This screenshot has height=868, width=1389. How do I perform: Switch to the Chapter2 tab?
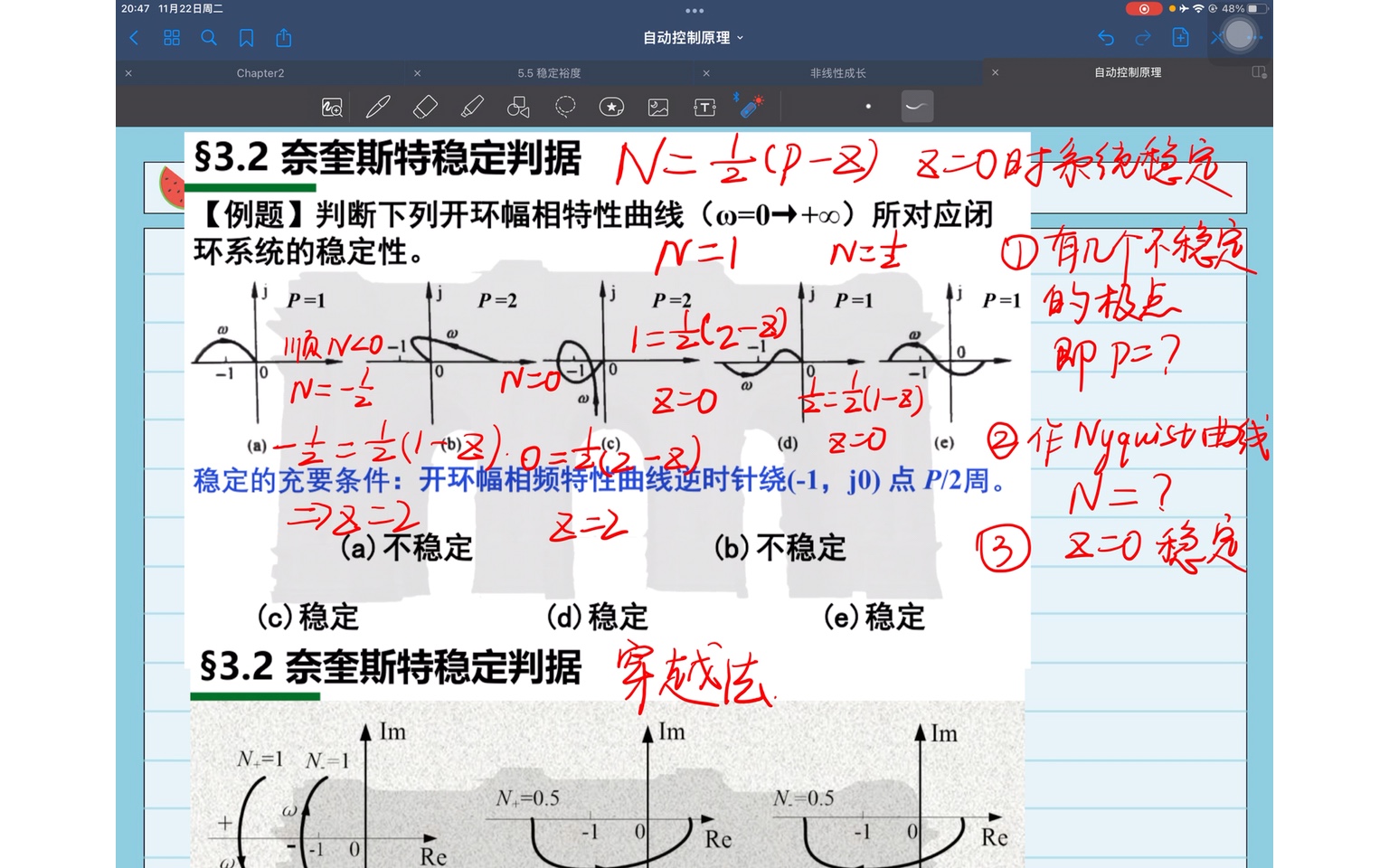pyautogui.click(x=260, y=72)
